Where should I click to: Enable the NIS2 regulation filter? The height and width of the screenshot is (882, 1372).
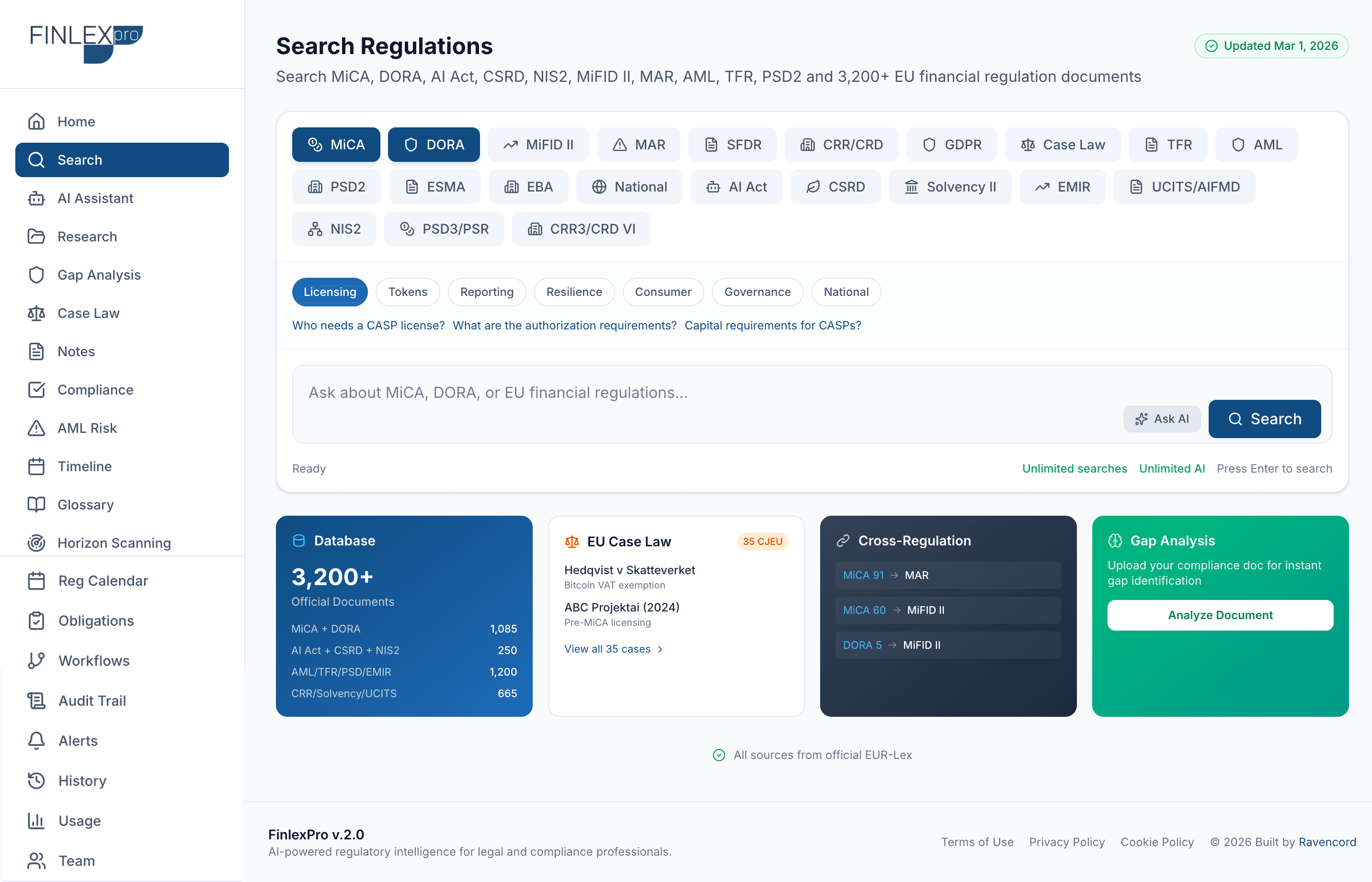(334, 228)
